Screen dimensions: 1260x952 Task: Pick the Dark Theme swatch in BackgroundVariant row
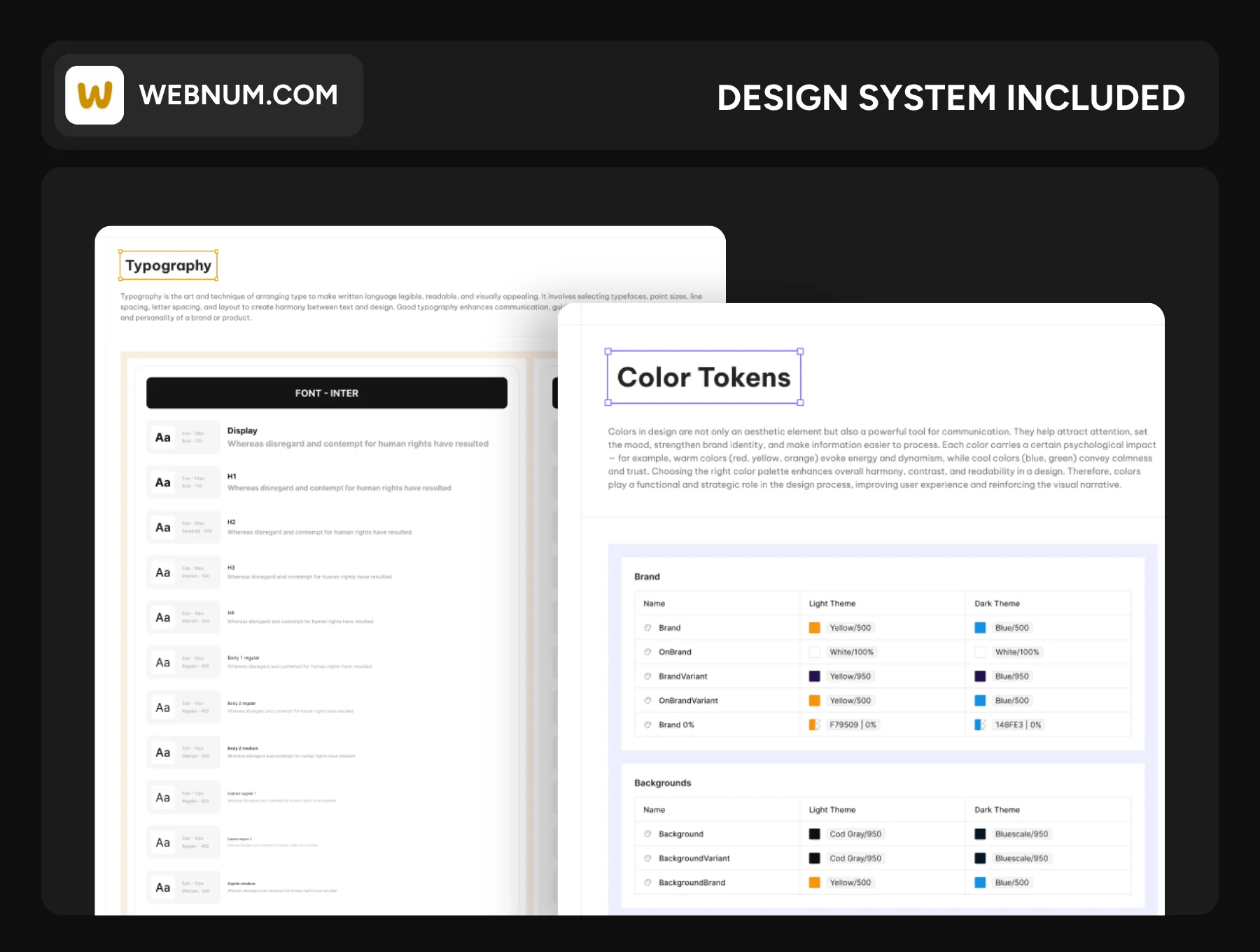(980, 858)
